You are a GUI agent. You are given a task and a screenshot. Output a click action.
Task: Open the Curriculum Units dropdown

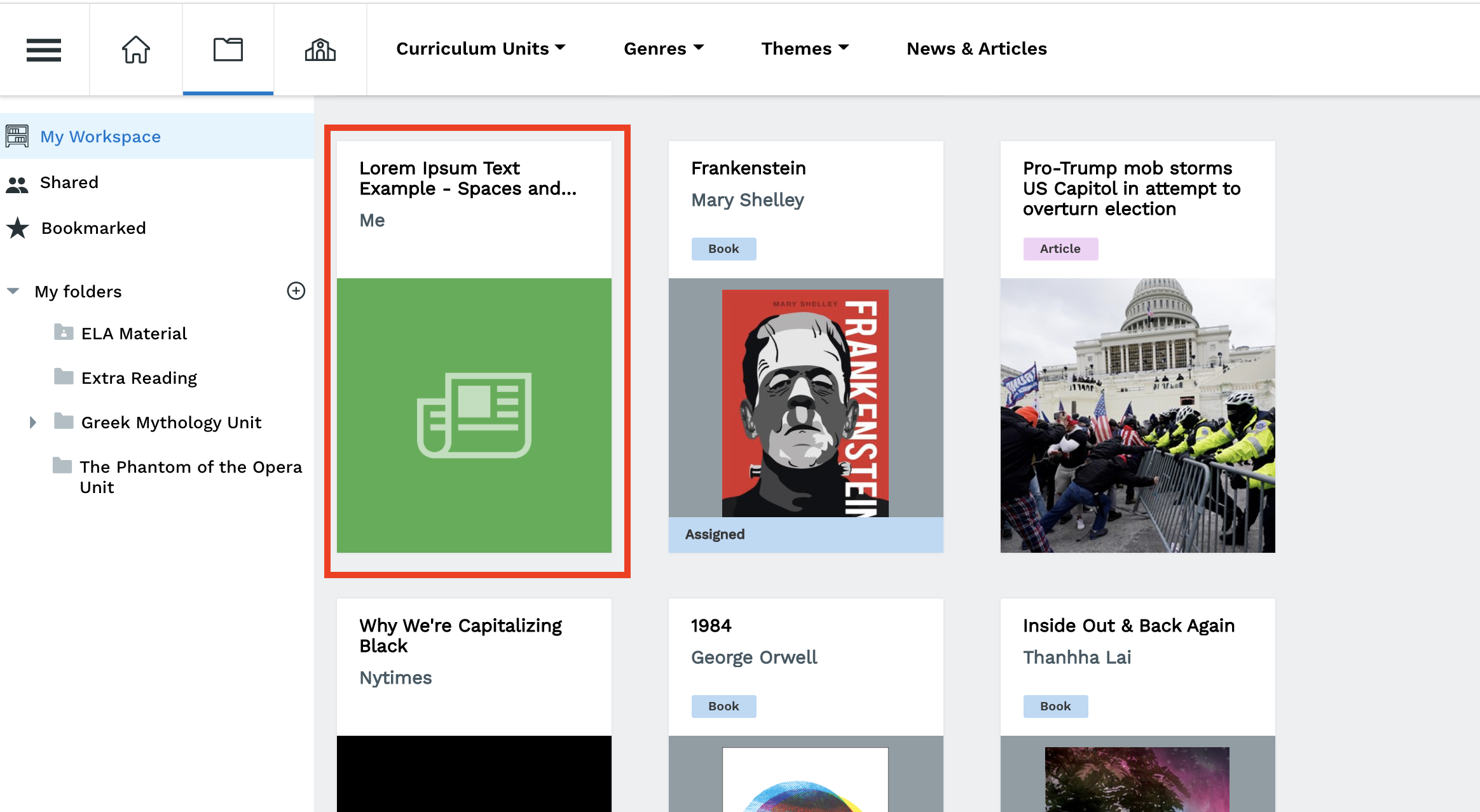click(x=481, y=48)
